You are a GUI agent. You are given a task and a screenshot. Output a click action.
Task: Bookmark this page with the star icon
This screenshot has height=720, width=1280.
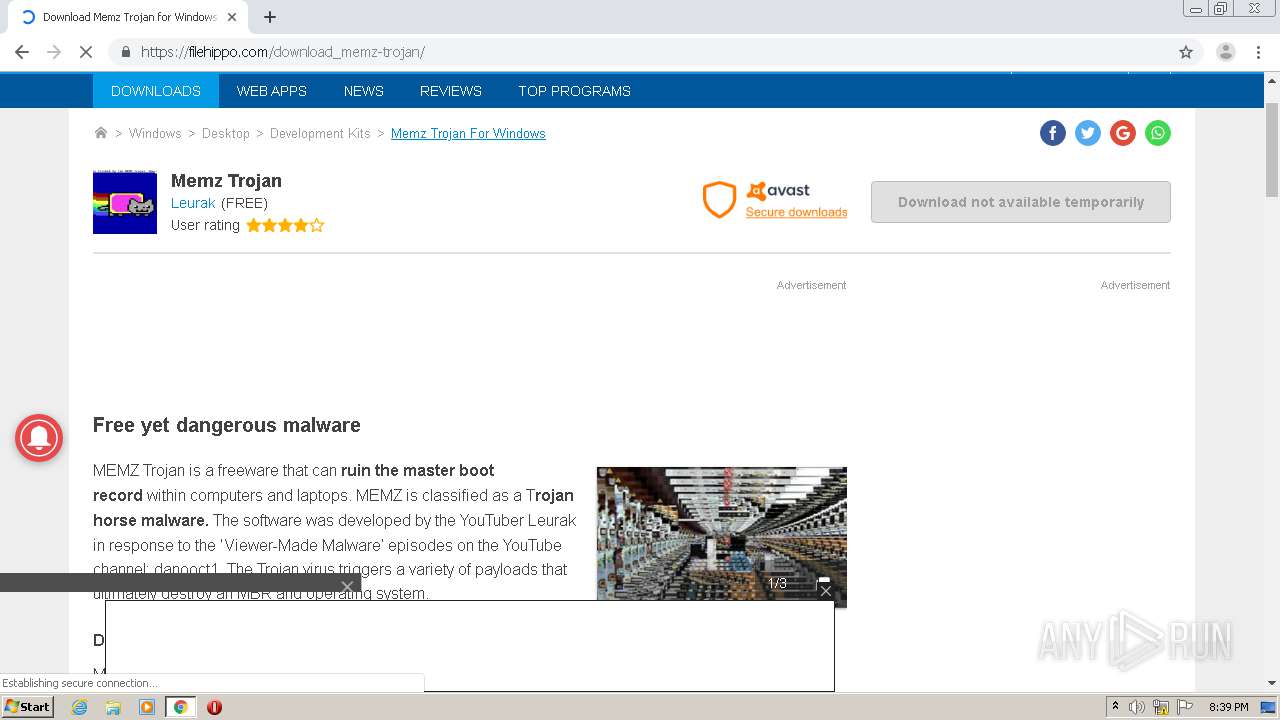pos(1186,52)
